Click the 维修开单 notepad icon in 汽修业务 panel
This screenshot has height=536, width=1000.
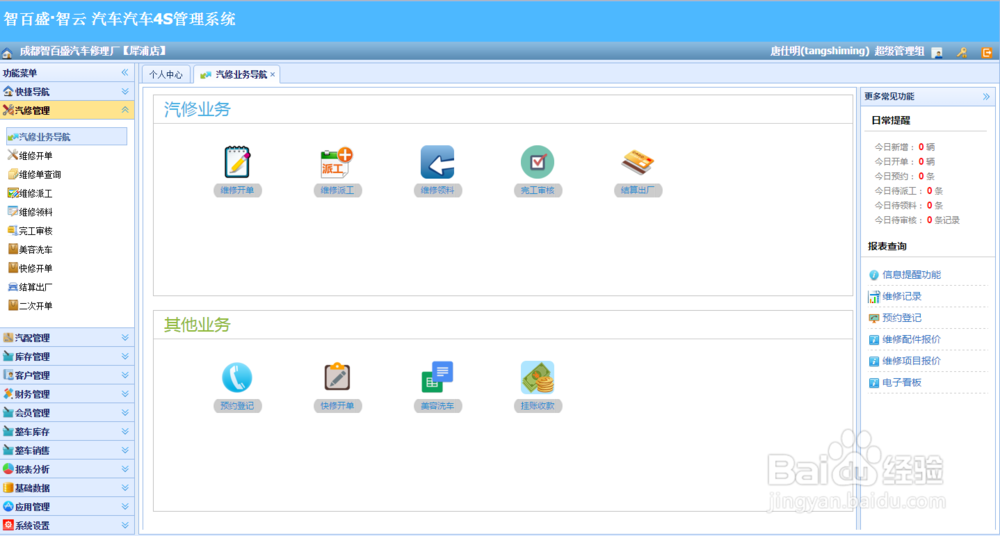(x=237, y=162)
